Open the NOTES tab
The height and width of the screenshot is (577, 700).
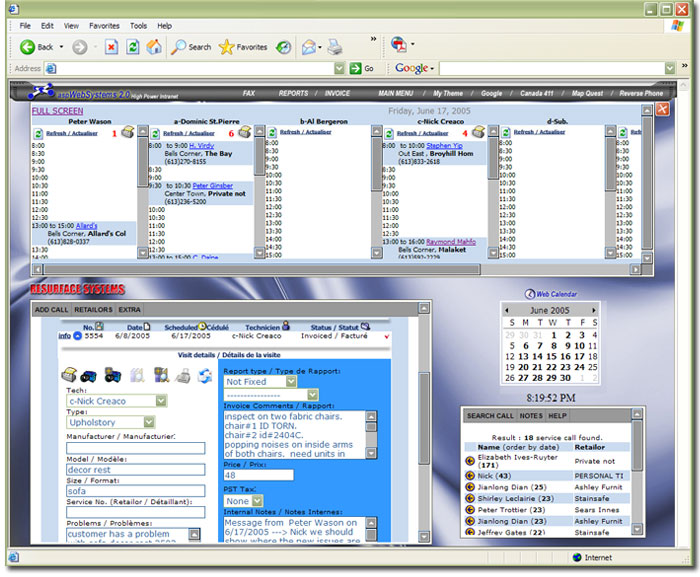click(531, 416)
